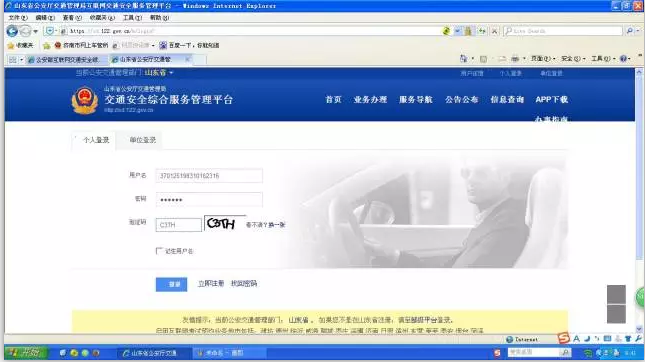
Task: Open the 安全(S) dropdown
Action: pyautogui.click(x=573, y=59)
